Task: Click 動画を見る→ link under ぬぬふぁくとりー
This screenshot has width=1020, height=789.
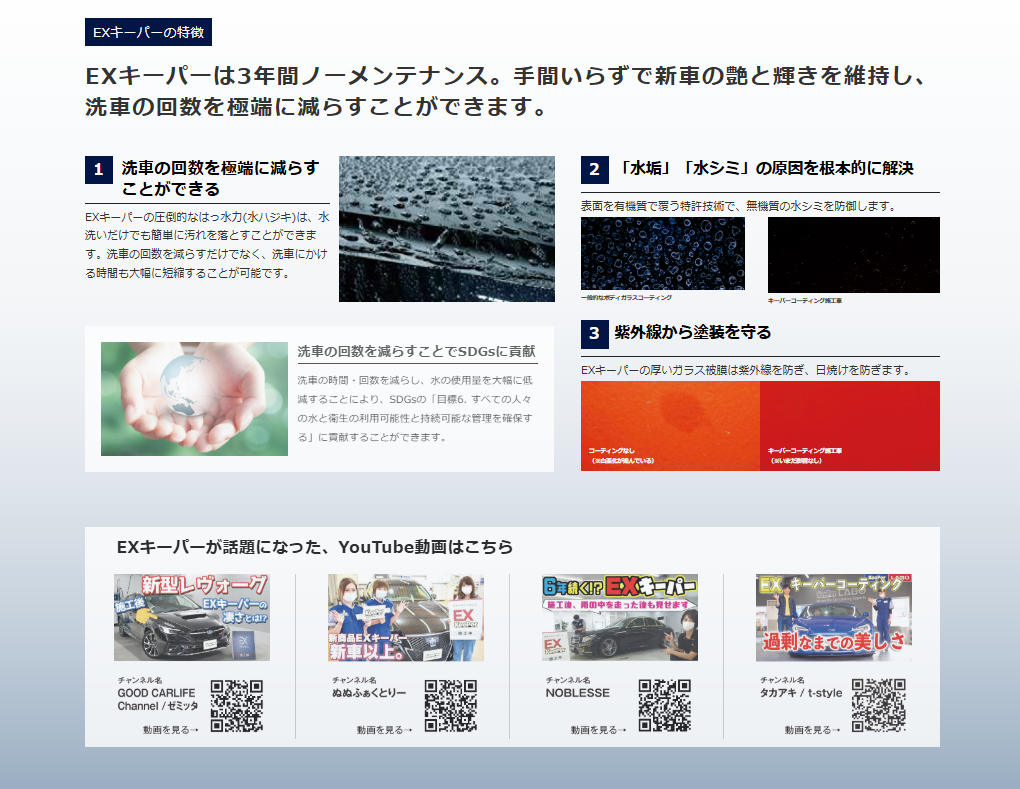Action: pyautogui.click(x=384, y=730)
